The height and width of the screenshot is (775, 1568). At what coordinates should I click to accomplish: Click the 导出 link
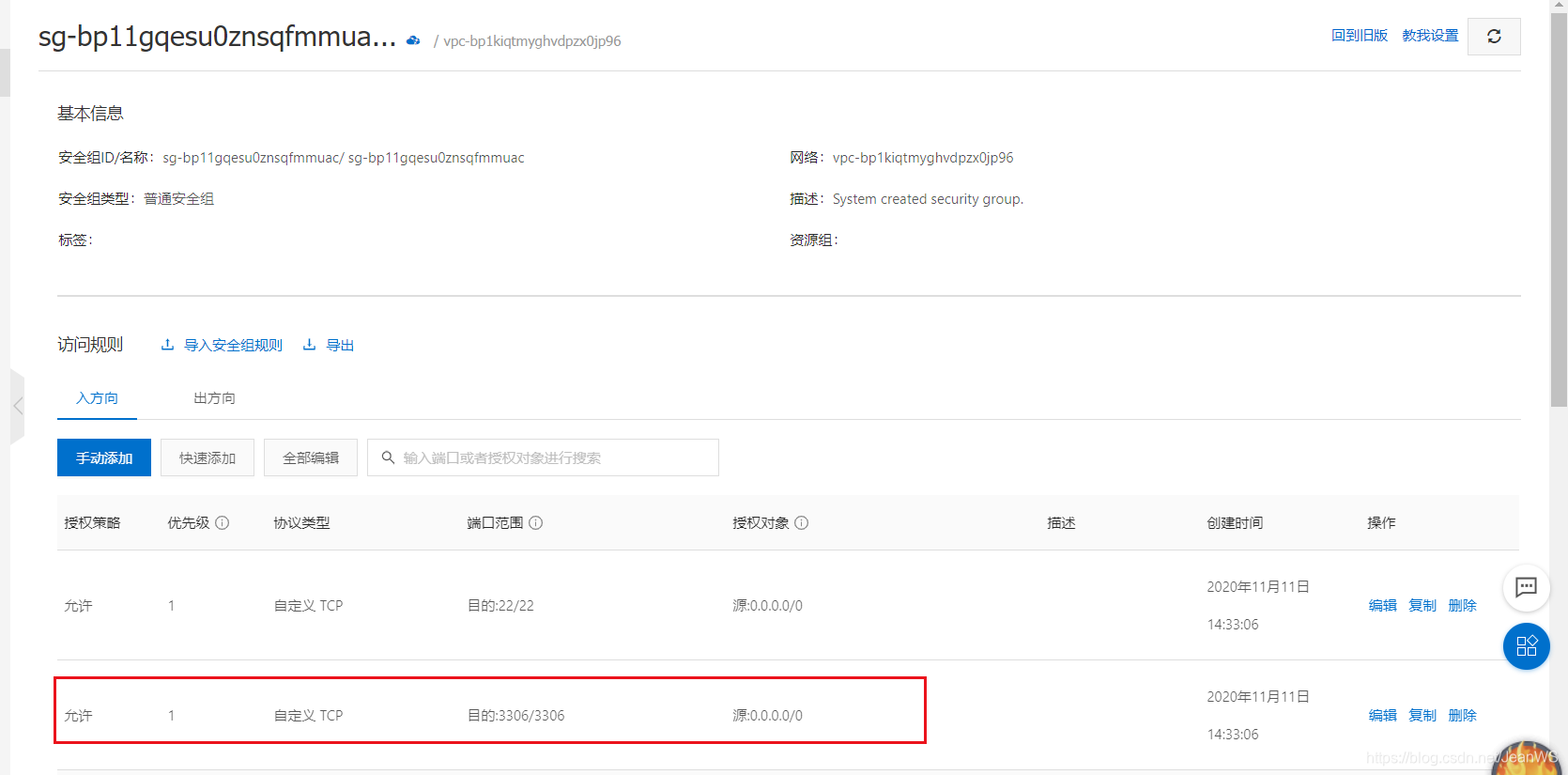click(x=340, y=346)
